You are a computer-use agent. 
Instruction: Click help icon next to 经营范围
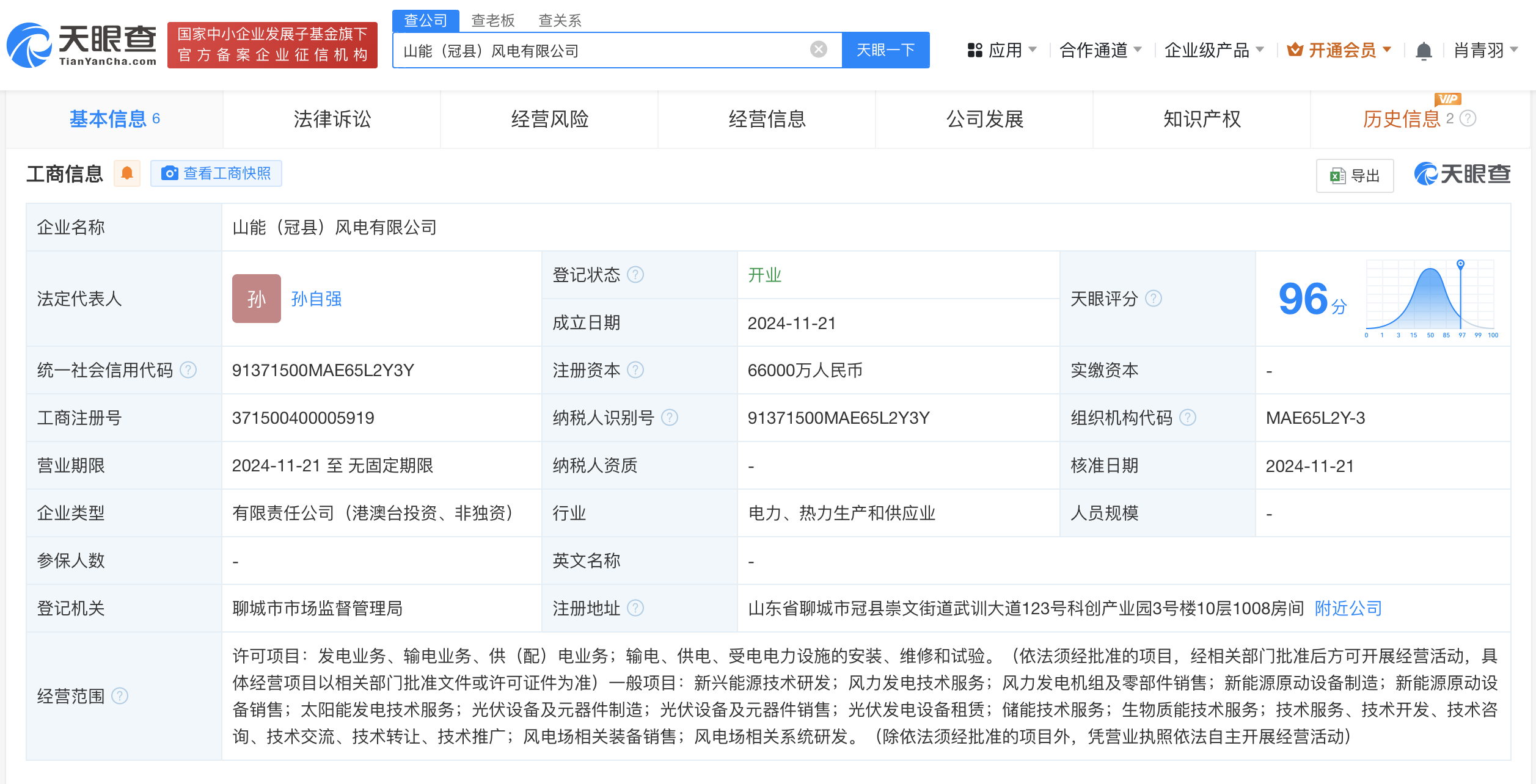point(120,695)
